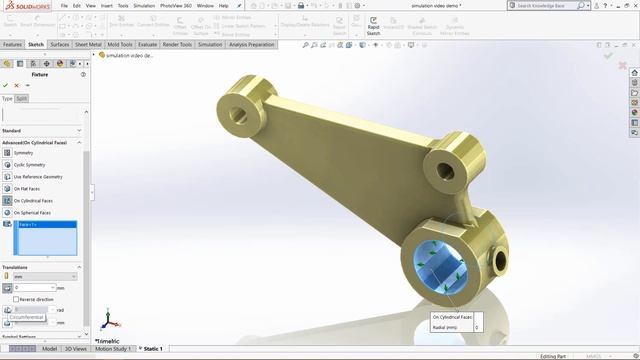Viewport: 640px width, 360px height.
Task: Open Fixture panel help icon
Action: click(x=83, y=74)
